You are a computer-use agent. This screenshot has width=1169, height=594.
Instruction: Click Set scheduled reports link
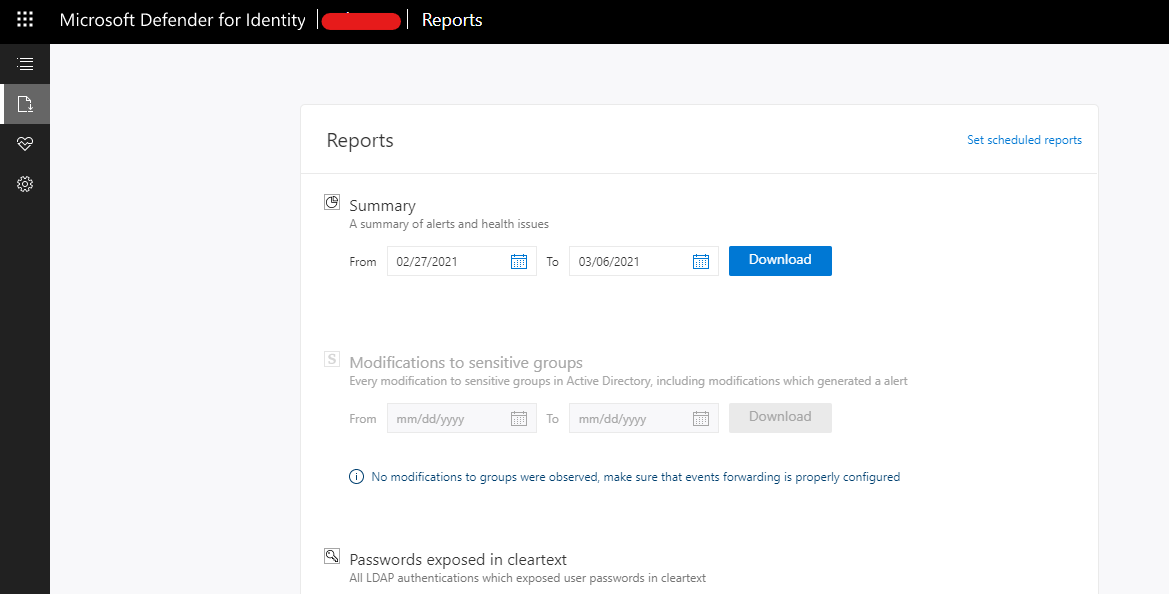tap(1024, 140)
